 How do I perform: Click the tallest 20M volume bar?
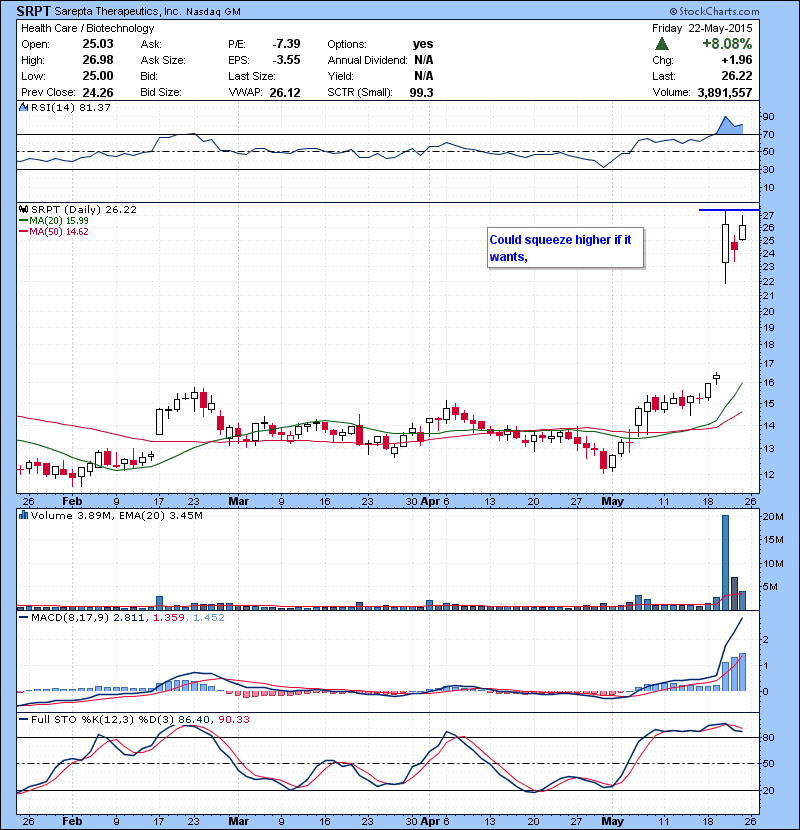(725, 563)
